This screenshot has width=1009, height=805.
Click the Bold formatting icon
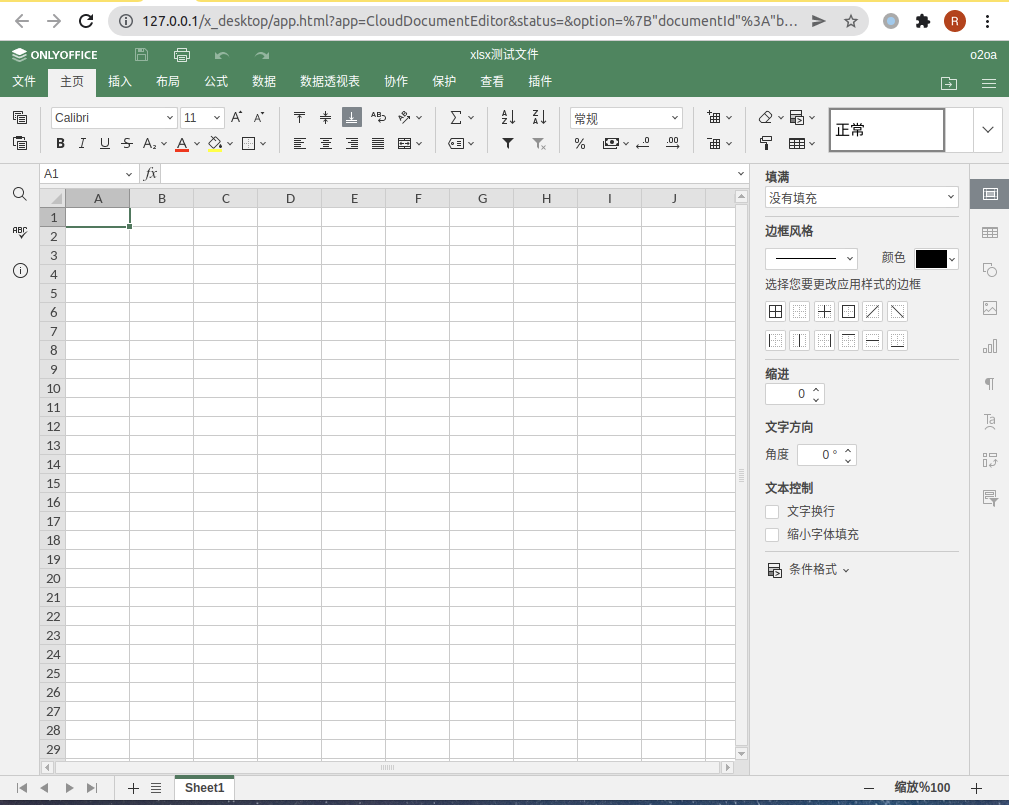point(60,144)
